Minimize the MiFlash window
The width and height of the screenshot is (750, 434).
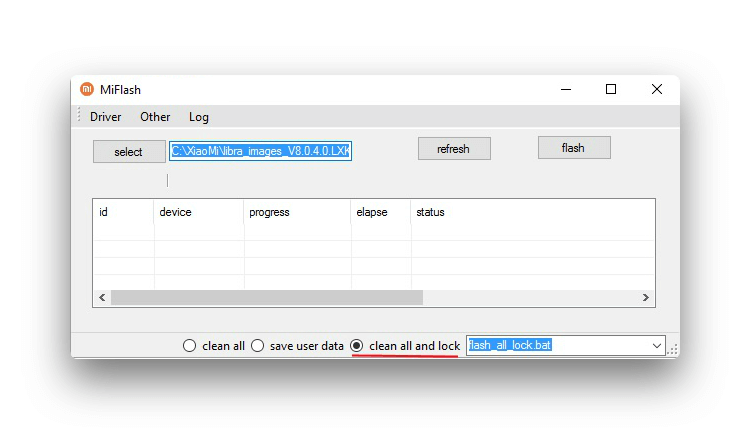[x=566, y=89]
